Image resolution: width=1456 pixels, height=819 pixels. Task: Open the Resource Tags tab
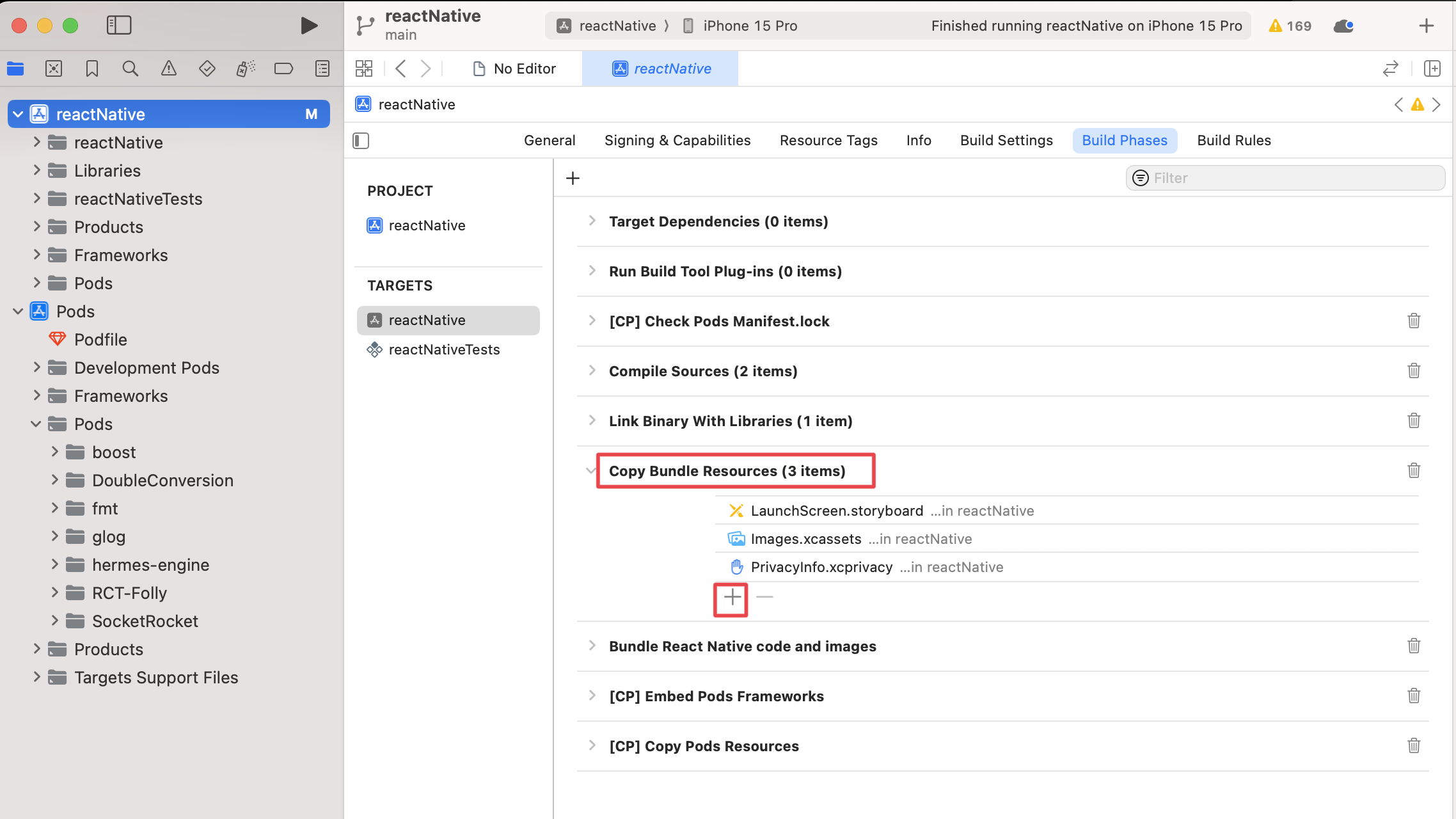coord(828,140)
